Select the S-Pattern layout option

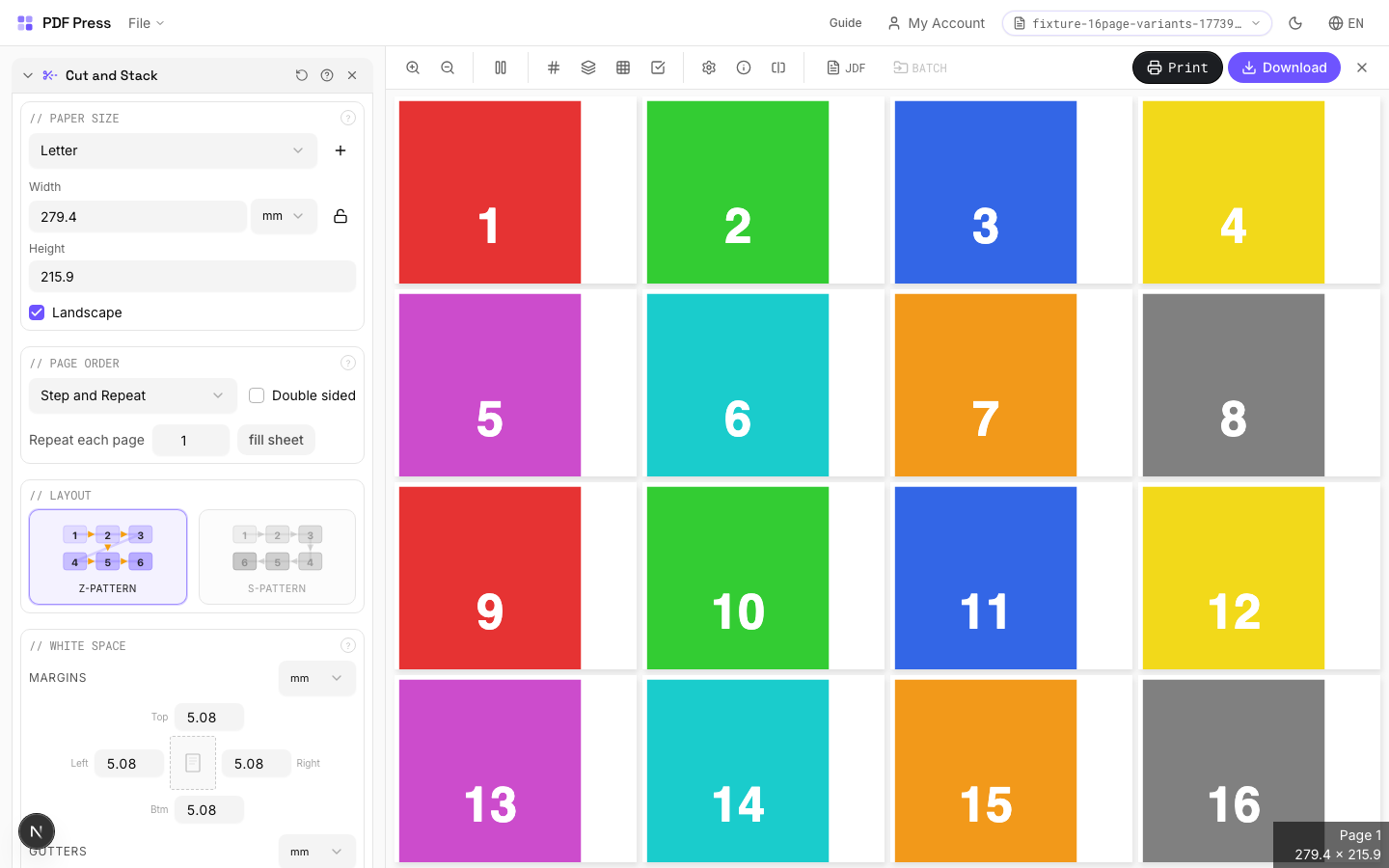coord(277,556)
